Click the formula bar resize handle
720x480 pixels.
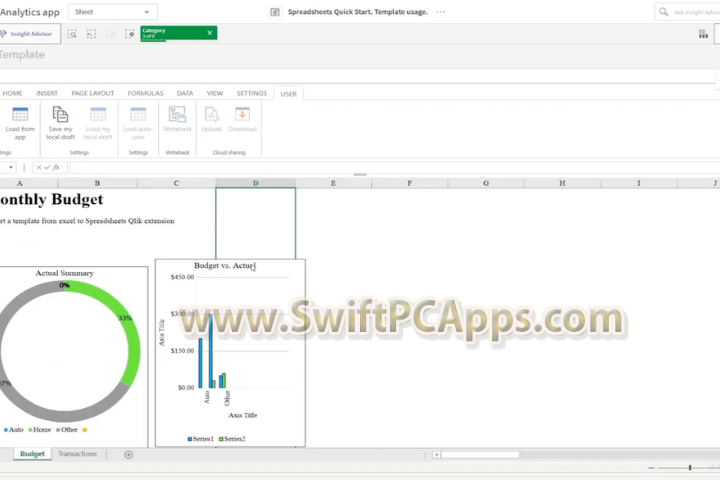pyautogui.click(x=360, y=175)
